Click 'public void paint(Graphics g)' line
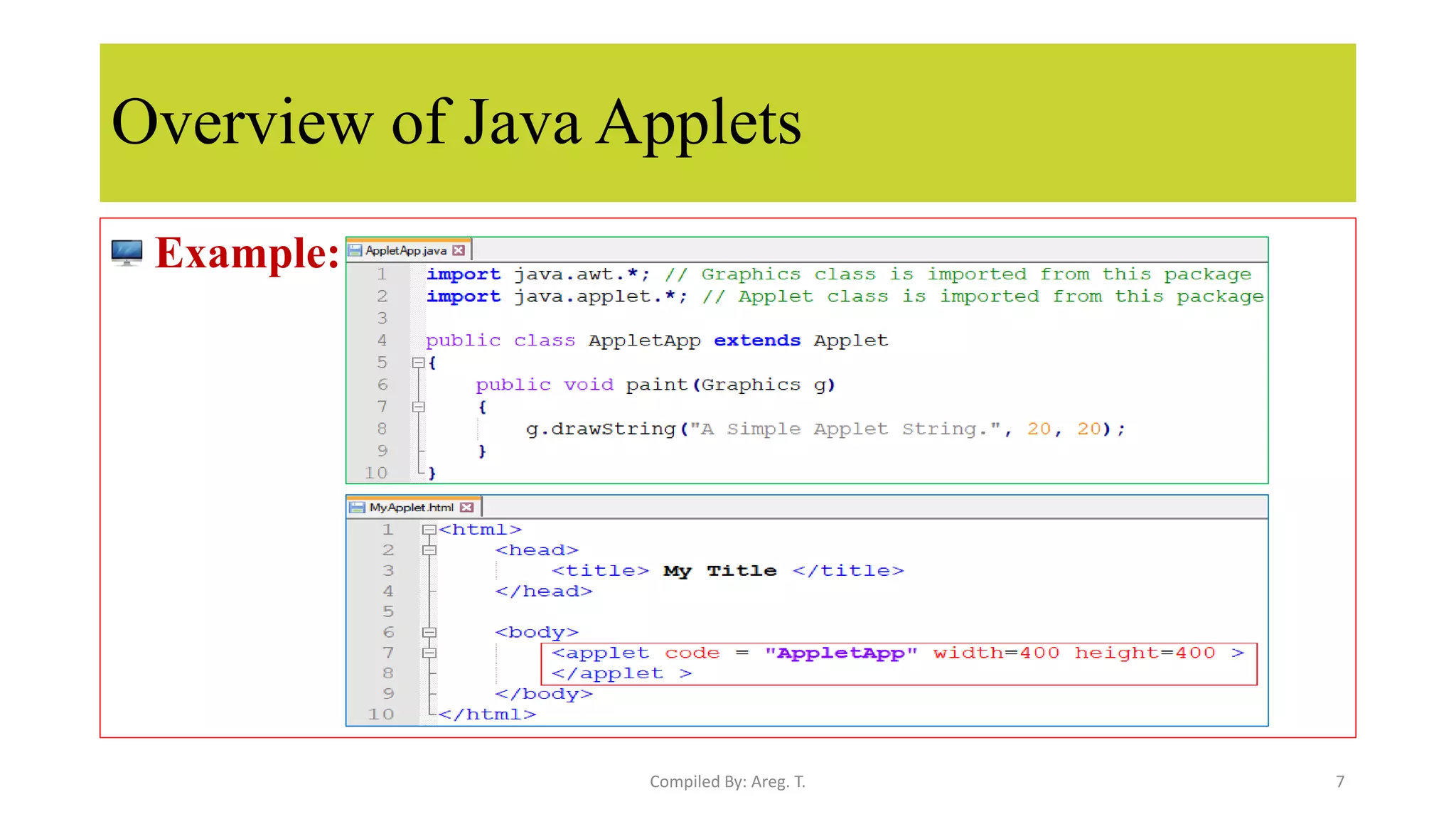 655,385
